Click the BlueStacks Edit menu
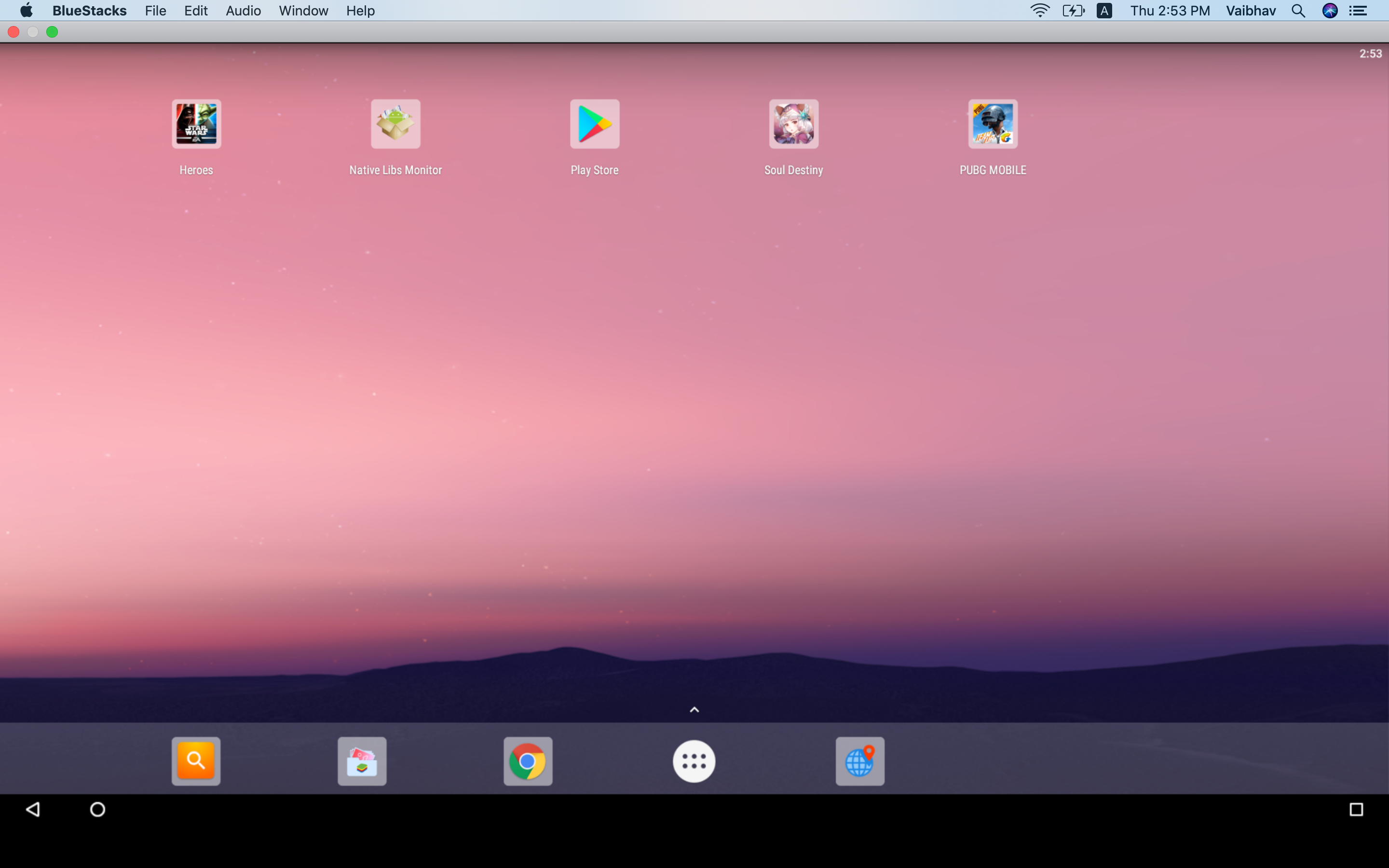Viewport: 1389px width, 868px height. (x=196, y=10)
